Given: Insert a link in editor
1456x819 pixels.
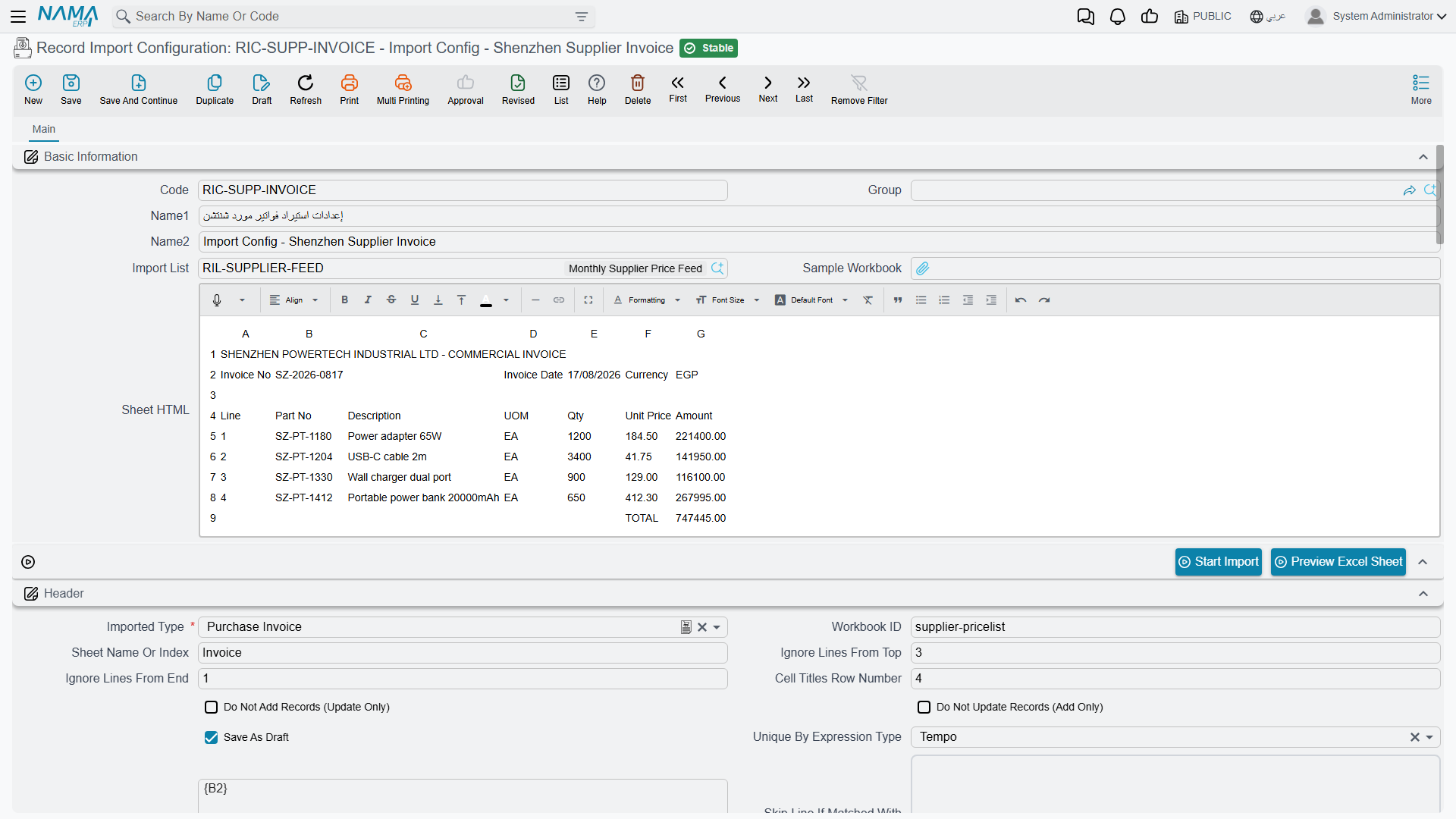Looking at the screenshot, I should [559, 300].
